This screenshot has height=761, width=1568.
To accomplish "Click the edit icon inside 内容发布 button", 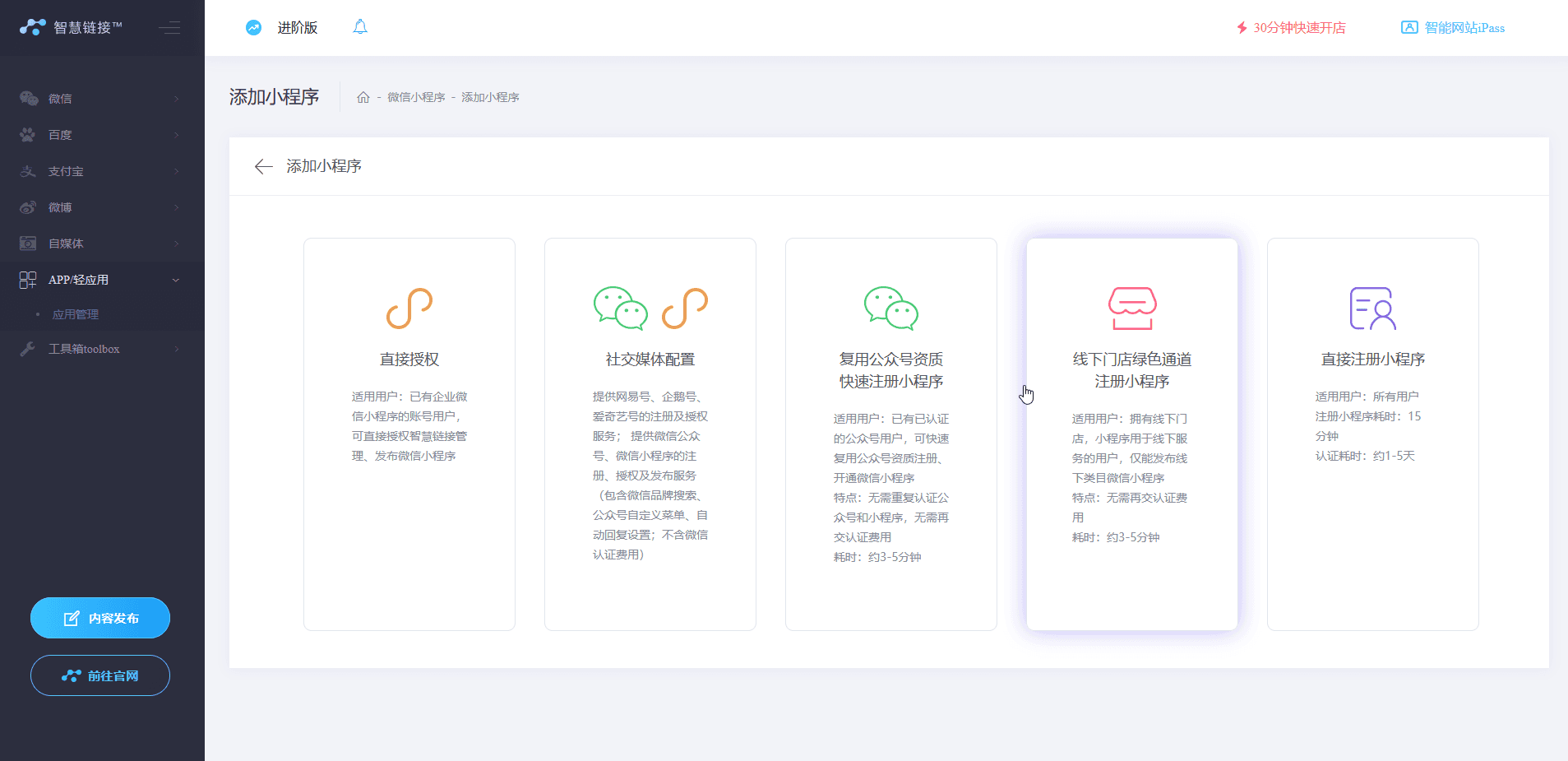I will (x=72, y=619).
